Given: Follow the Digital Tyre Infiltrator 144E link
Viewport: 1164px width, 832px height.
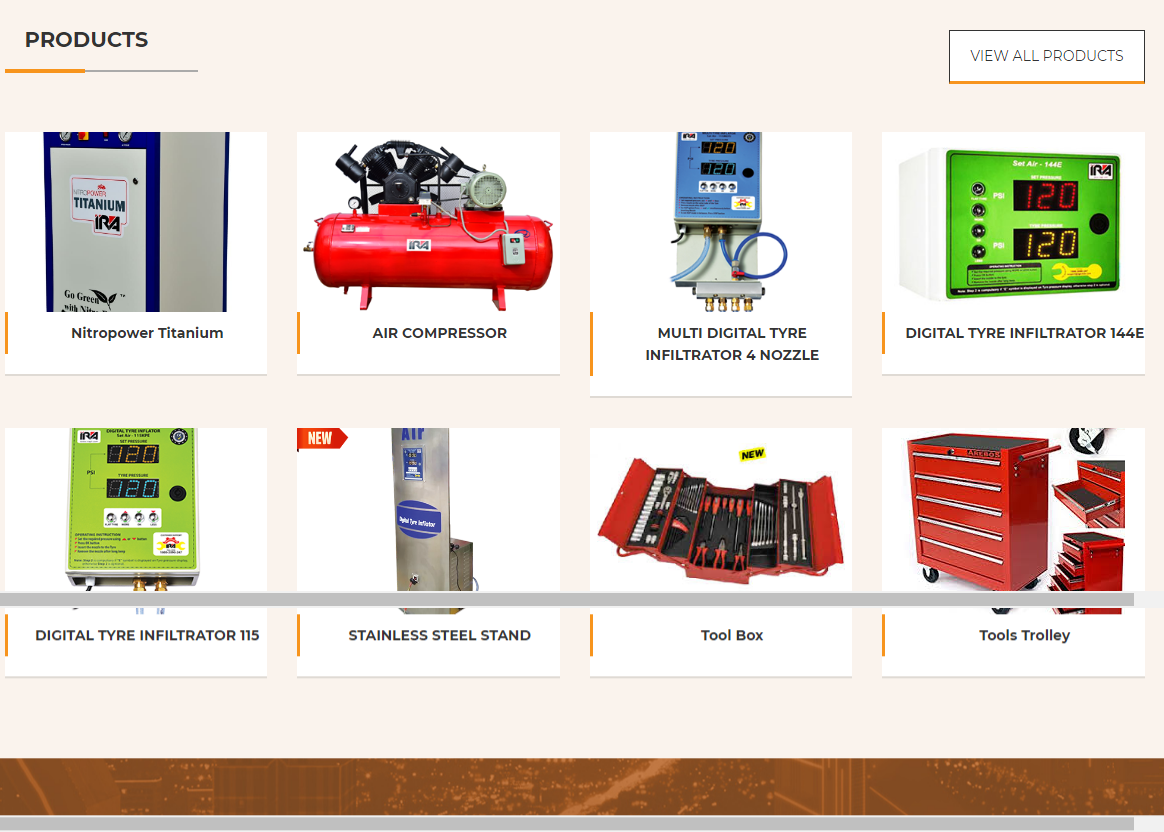Looking at the screenshot, I should pyautogui.click(x=1024, y=333).
